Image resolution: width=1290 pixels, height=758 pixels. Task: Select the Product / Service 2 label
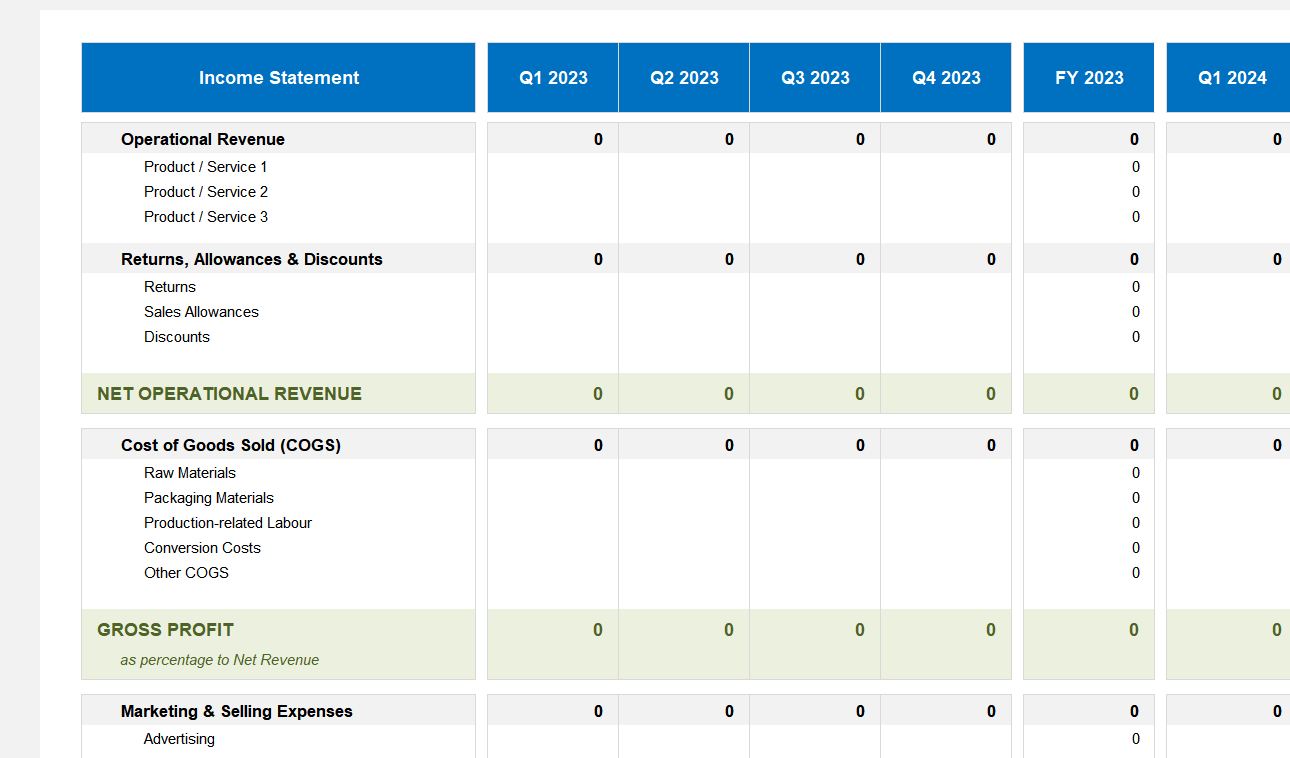pos(205,192)
